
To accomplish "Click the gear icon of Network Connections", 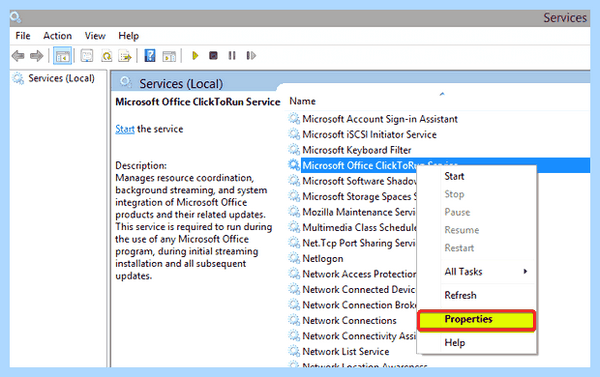I will click(x=294, y=320).
